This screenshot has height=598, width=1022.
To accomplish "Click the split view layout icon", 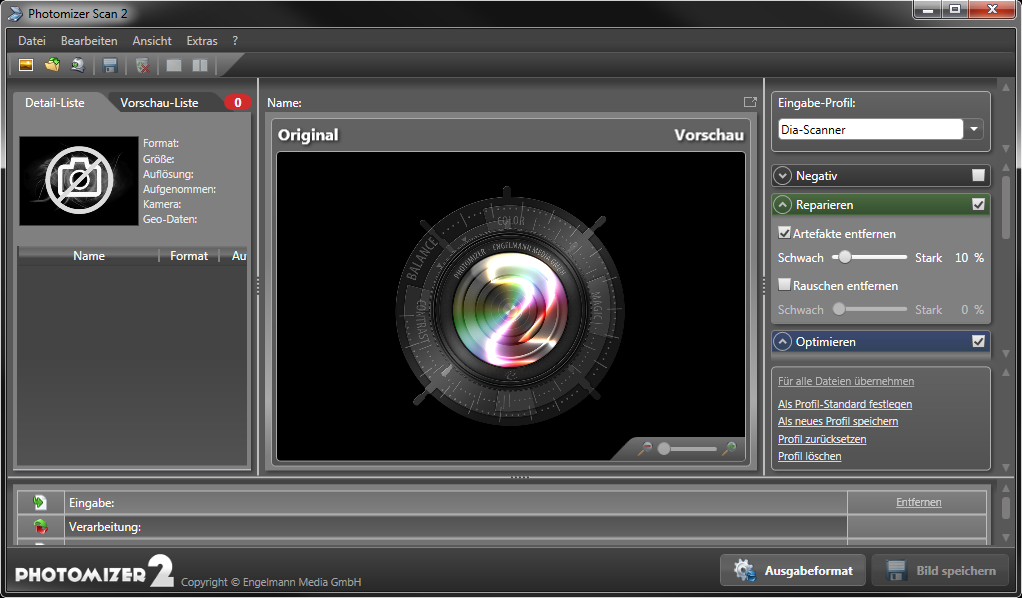I will point(200,66).
